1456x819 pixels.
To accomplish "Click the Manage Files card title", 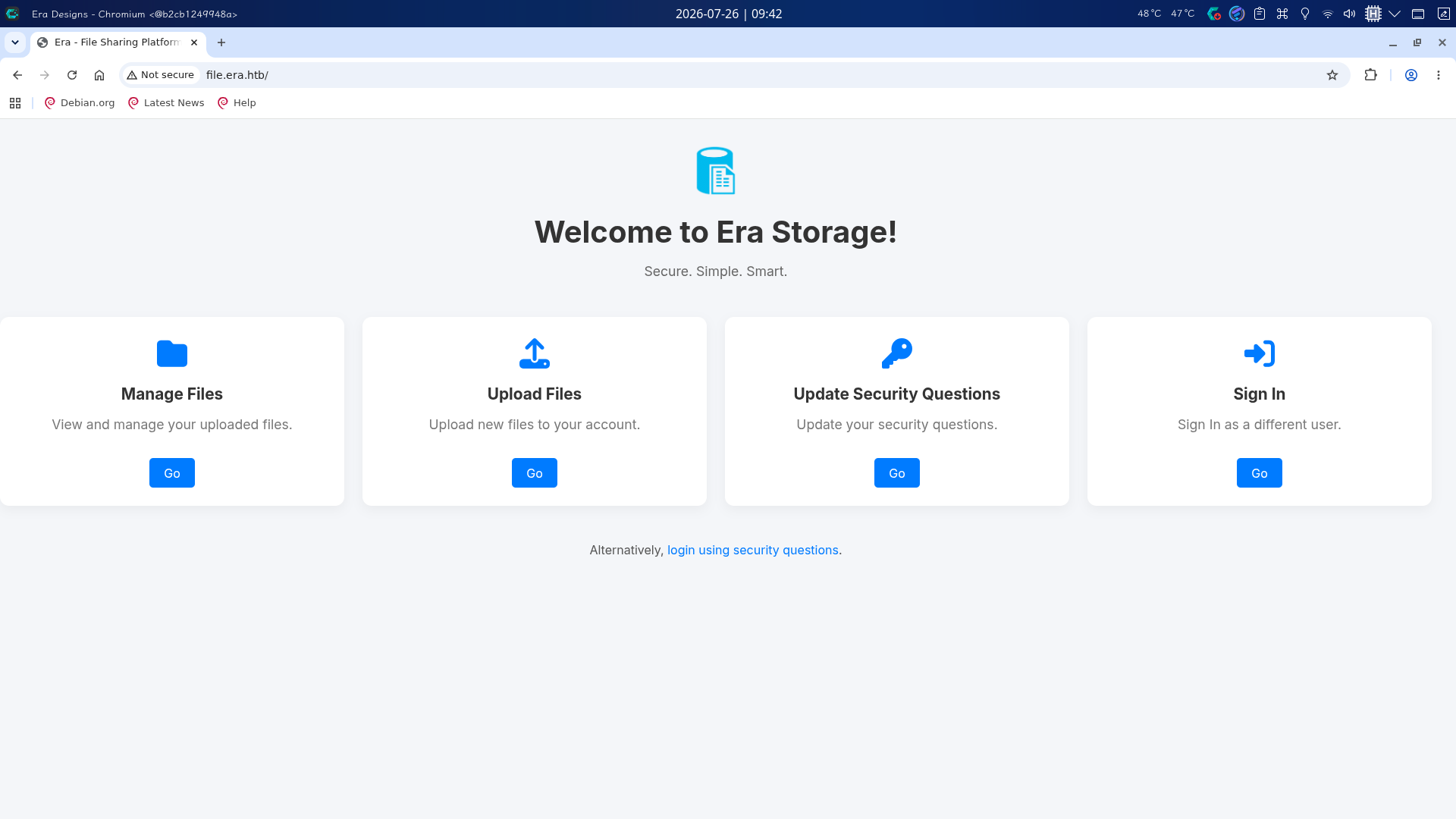I will point(172,394).
